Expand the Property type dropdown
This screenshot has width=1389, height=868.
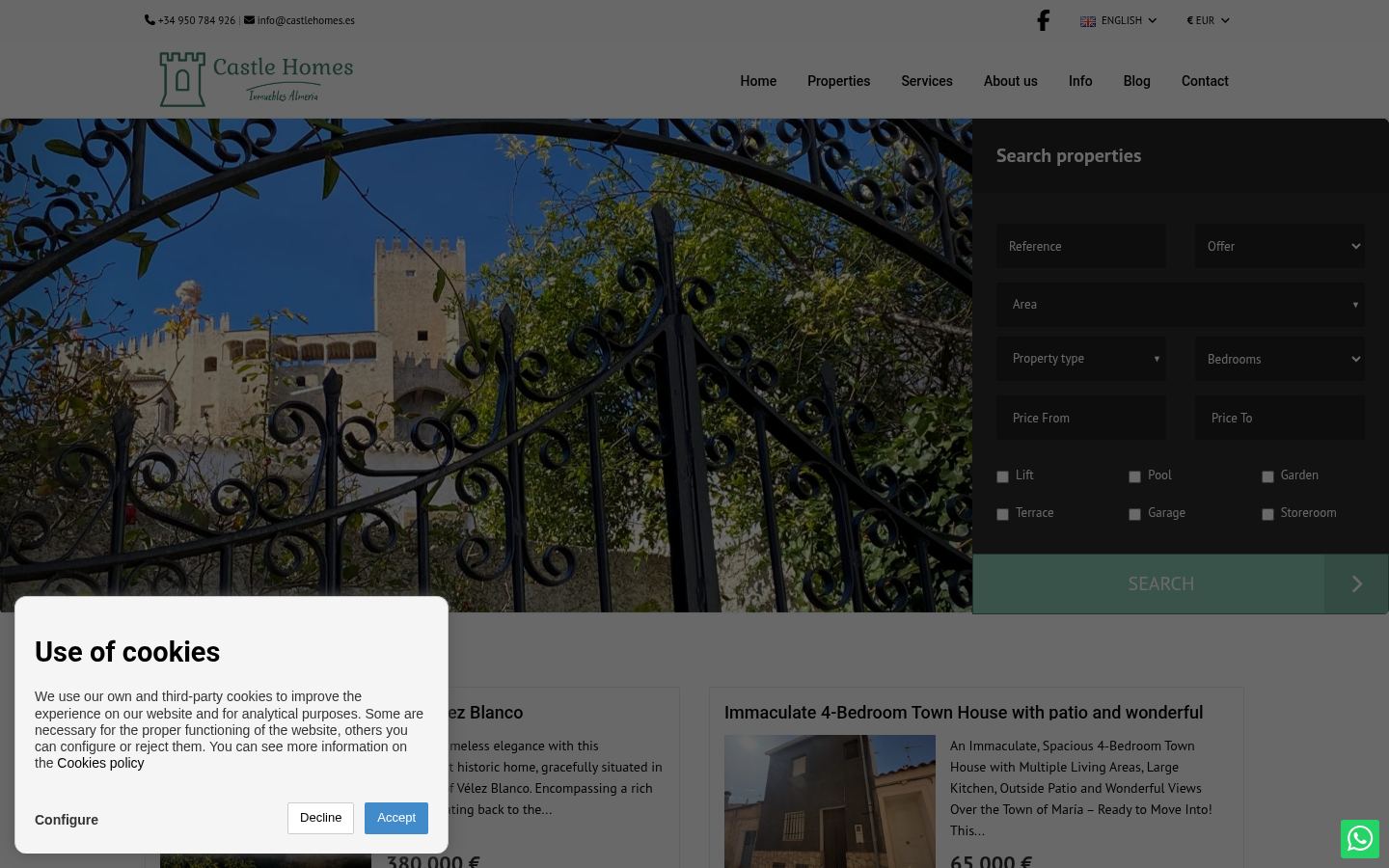tap(1081, 358)
